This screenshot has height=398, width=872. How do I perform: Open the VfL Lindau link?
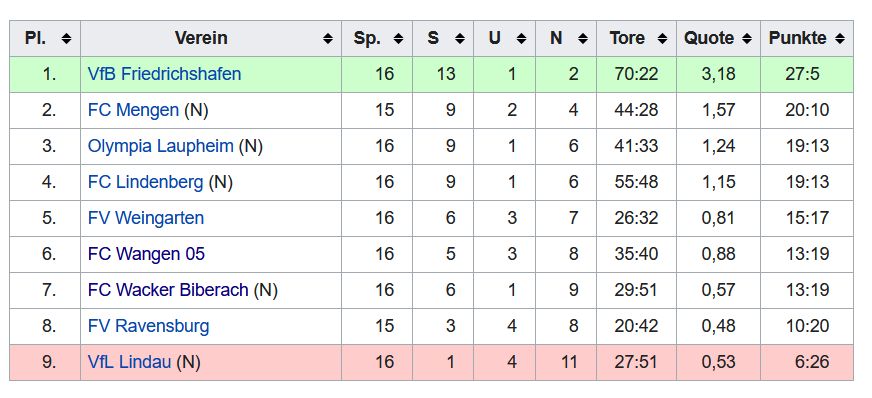coord(130,362)
